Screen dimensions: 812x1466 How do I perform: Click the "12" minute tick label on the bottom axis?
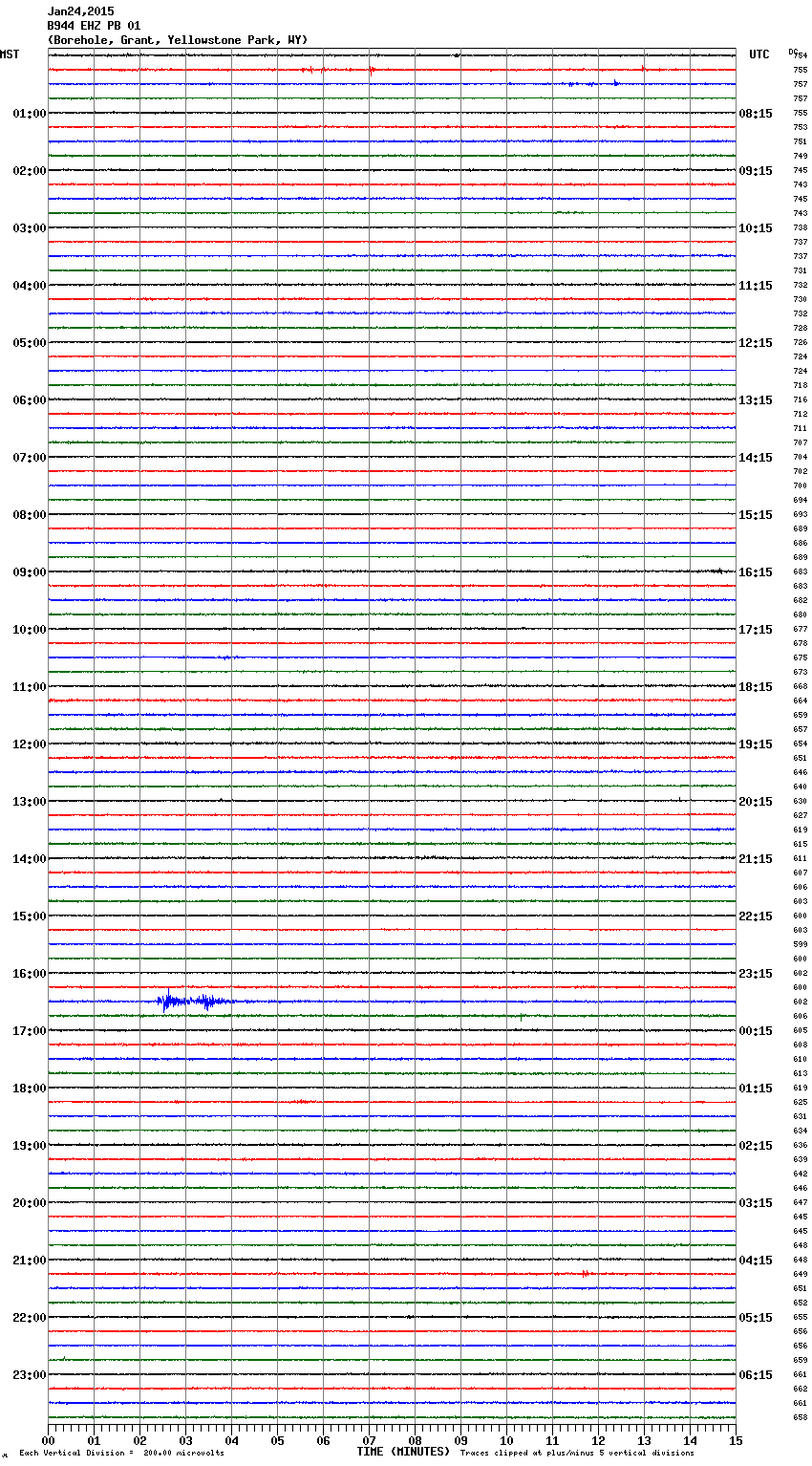tap(598, 1440)
